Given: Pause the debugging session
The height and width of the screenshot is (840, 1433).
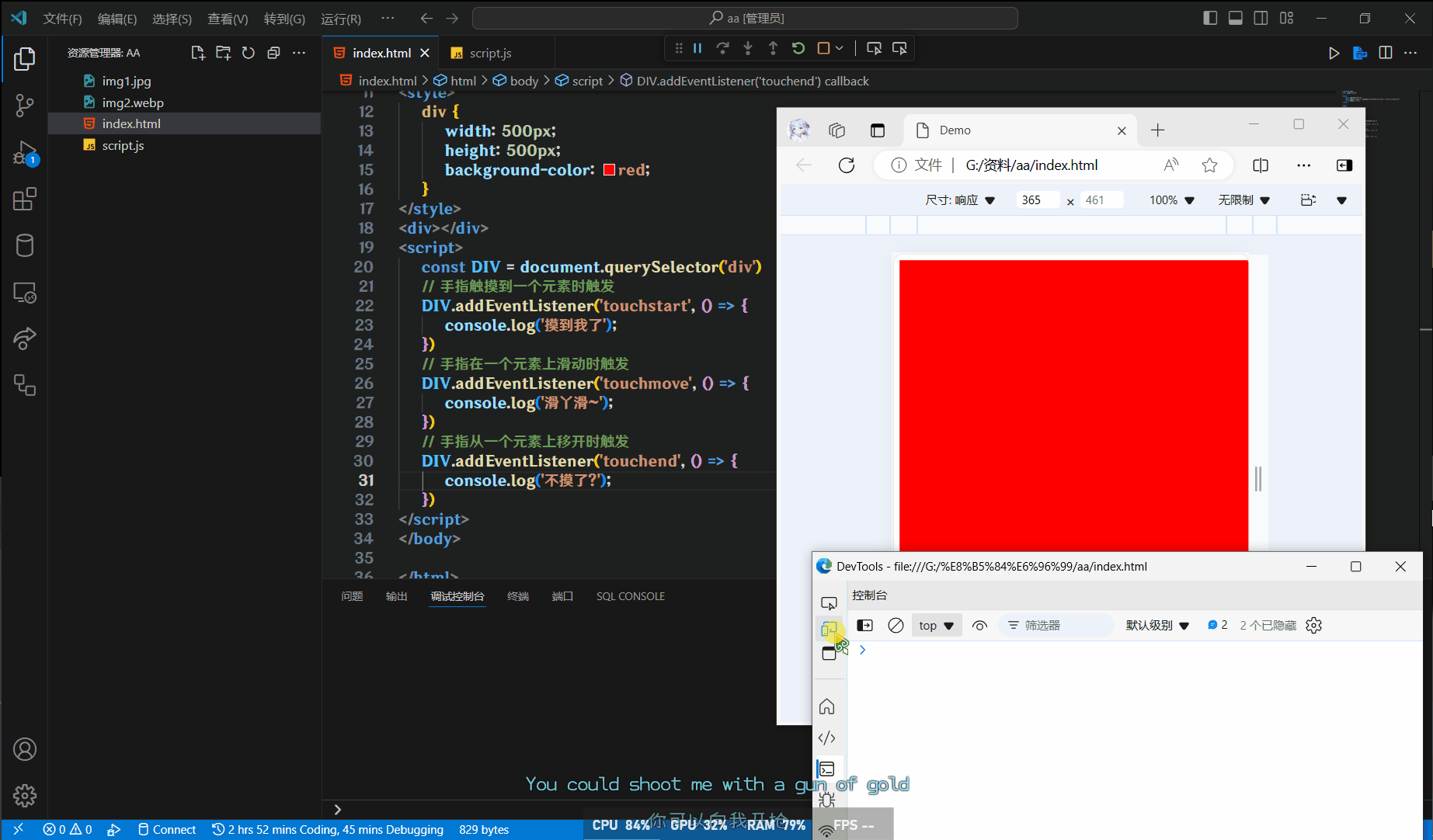Looking at the screenshot, I should (x=697, y=48).
